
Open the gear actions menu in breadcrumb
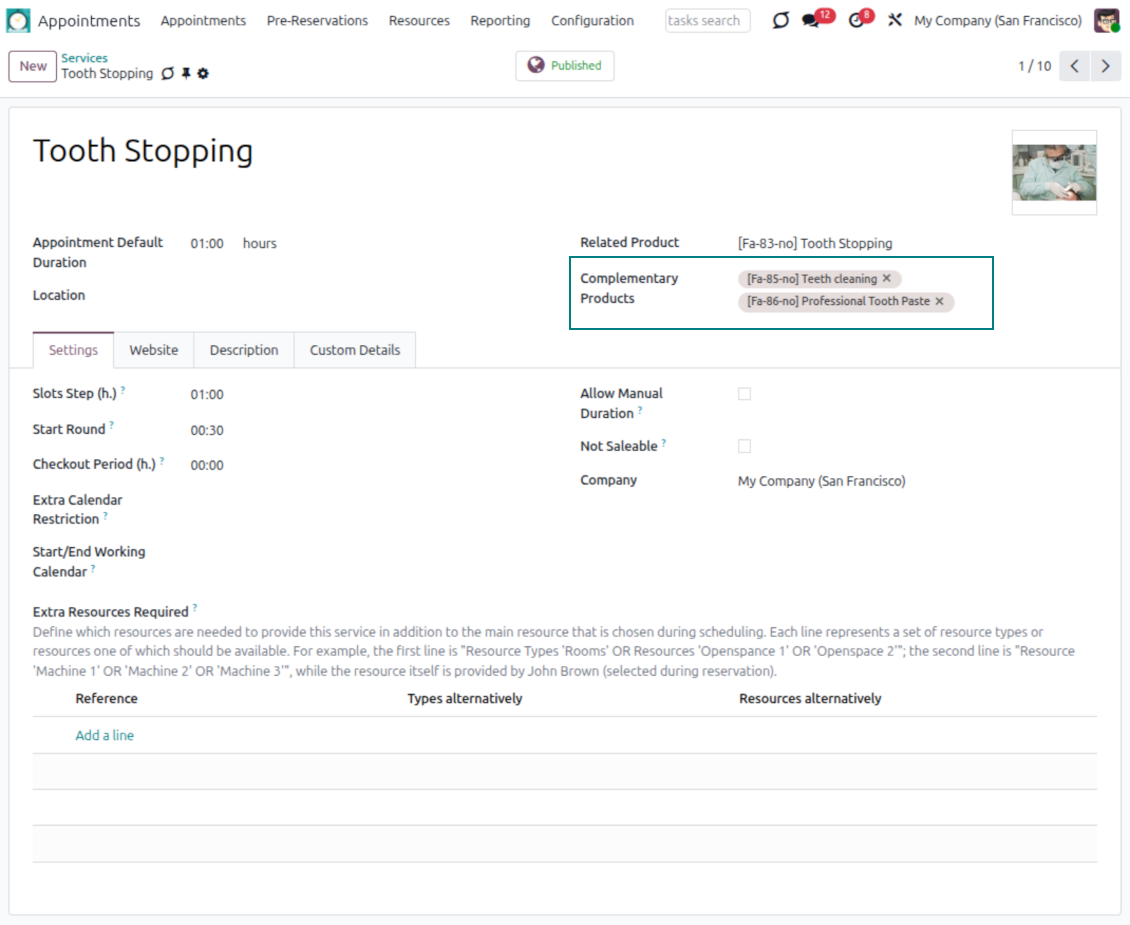click(x=203, y=74)
